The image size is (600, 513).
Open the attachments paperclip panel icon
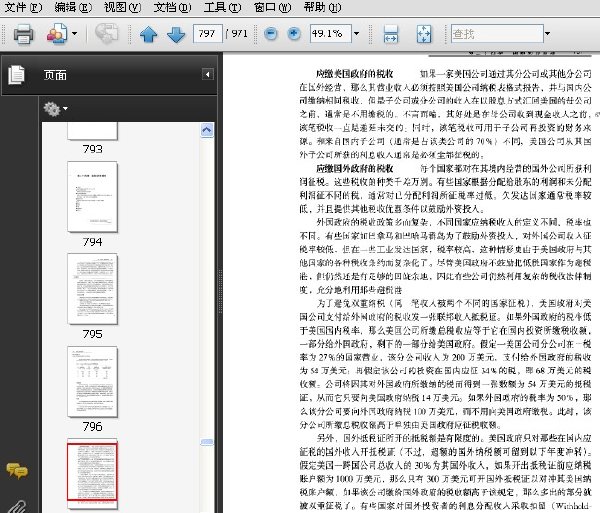(18, 507)
